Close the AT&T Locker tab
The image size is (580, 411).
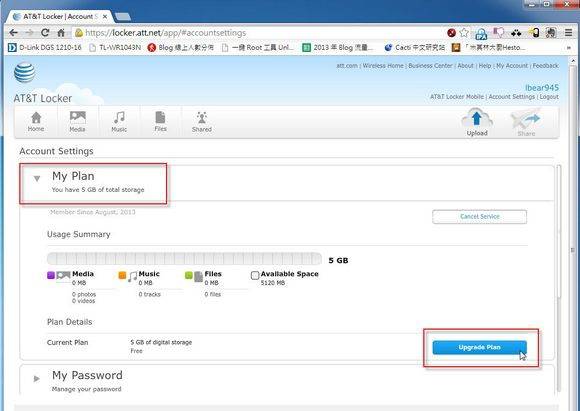pos(105,17)
